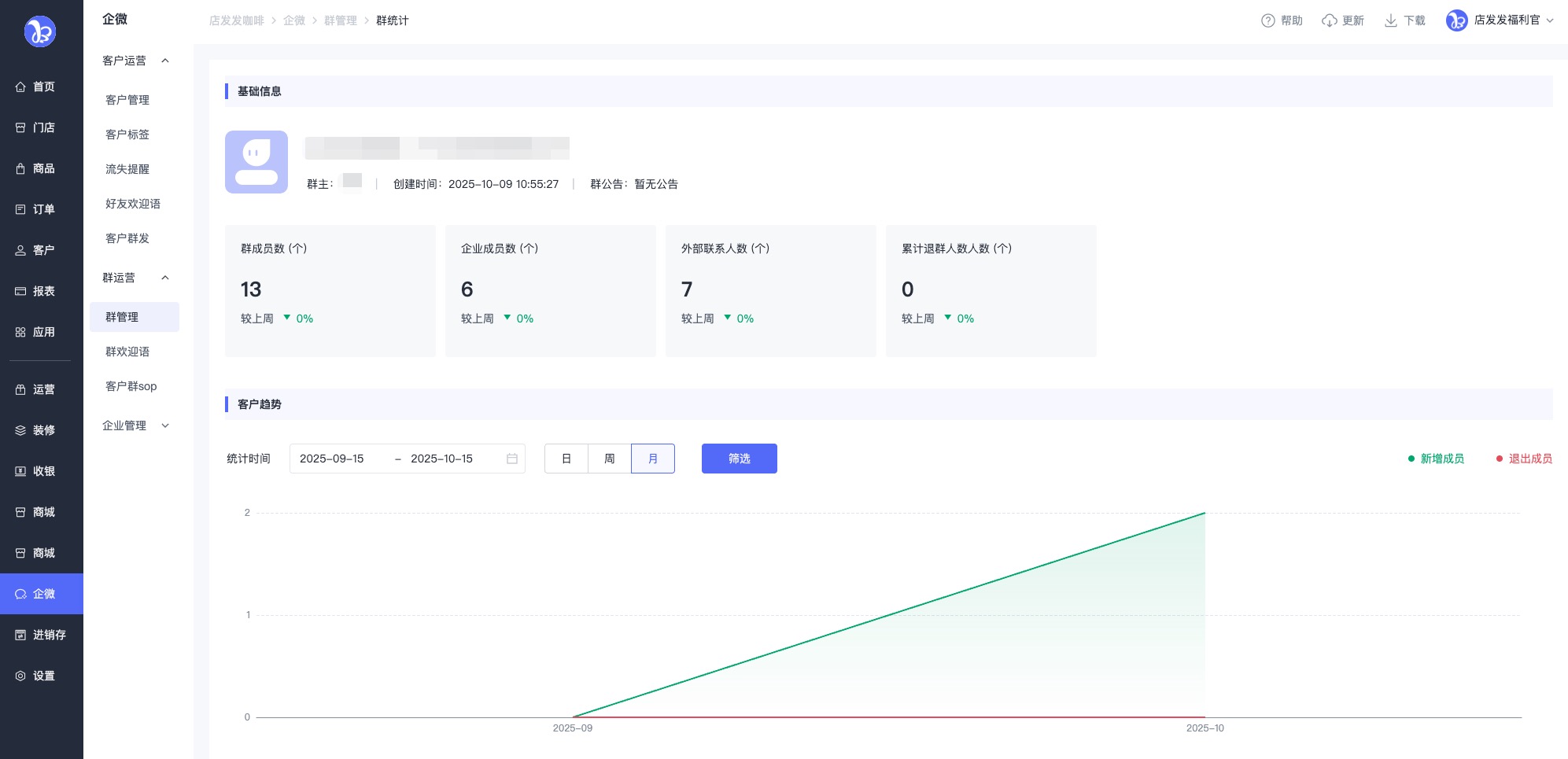Click the 商品 shopping bag icon
The width and height of the screenshot is (1568, 759).
click(20, 168)
